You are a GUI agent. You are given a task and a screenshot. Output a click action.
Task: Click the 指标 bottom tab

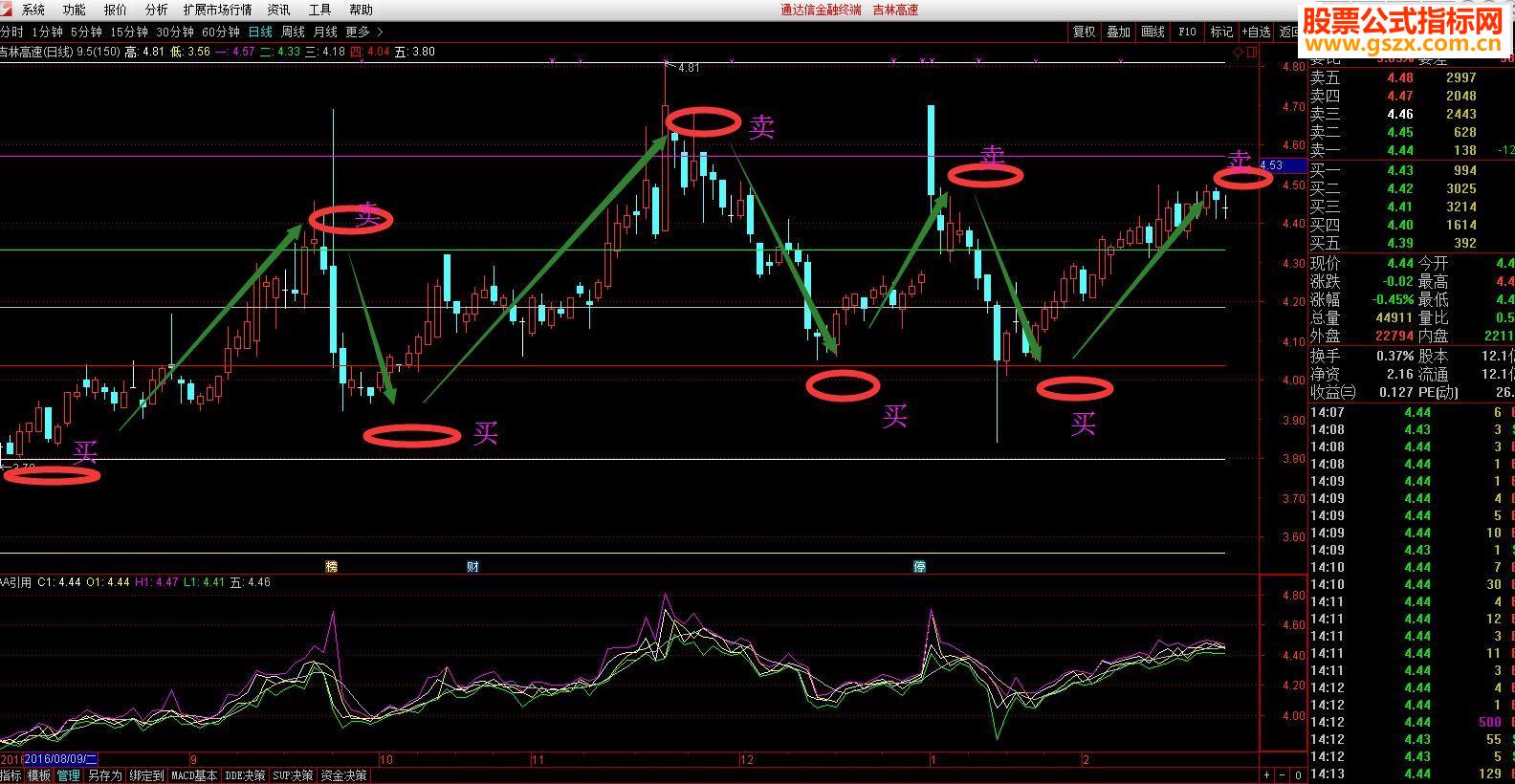click(11, 775)
